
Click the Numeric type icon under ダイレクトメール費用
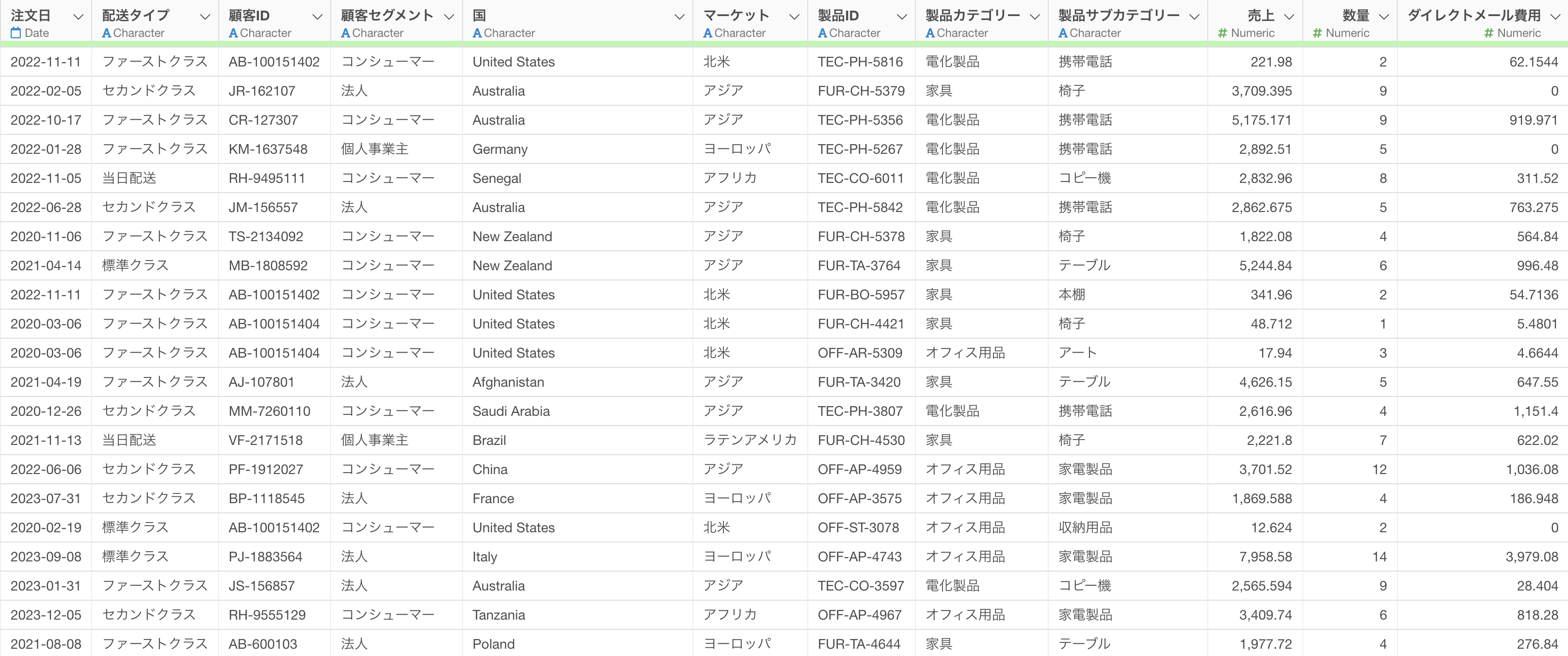tap(1489, 33)
